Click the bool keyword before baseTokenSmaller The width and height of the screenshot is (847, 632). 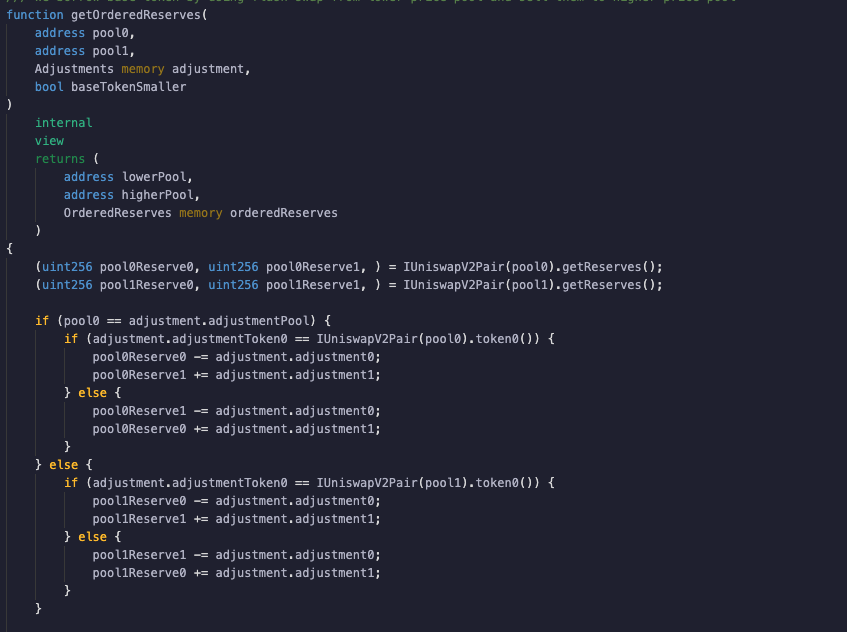click(x=48, y=86)
